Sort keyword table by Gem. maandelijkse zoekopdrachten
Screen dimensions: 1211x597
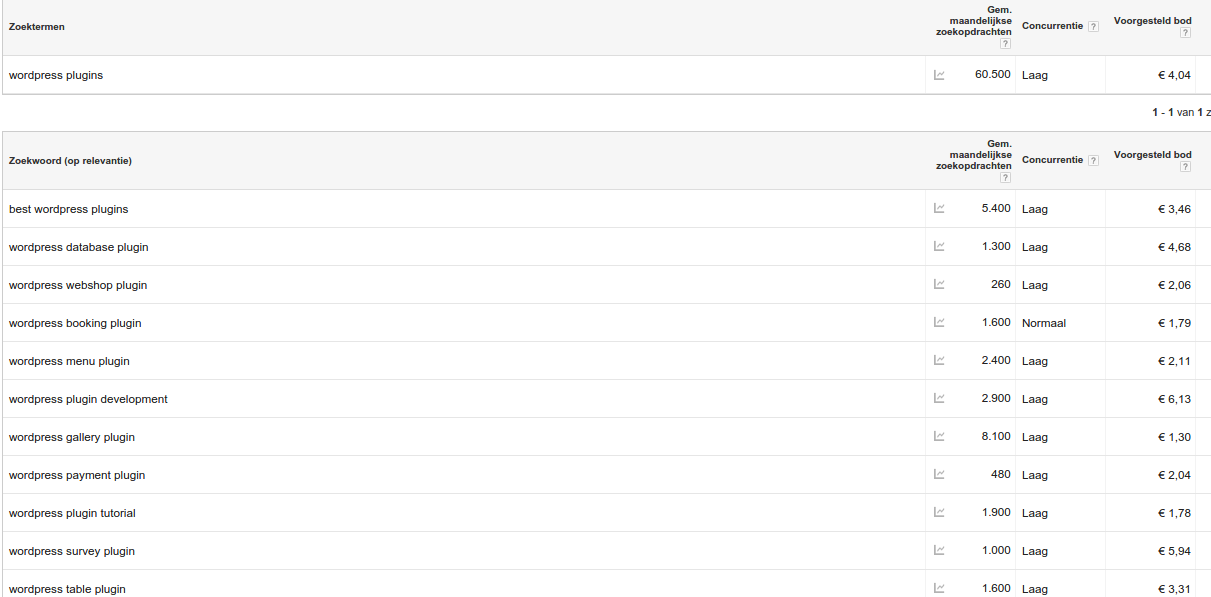coord(973,155)
